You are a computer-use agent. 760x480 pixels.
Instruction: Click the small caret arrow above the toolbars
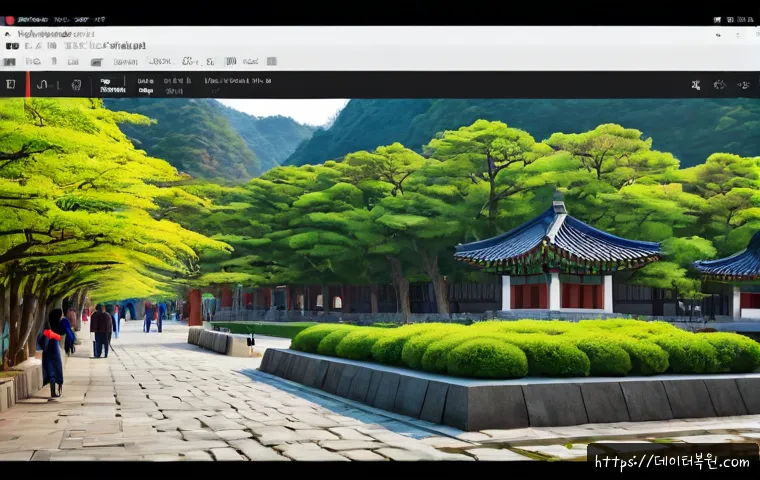click(7, 34)
